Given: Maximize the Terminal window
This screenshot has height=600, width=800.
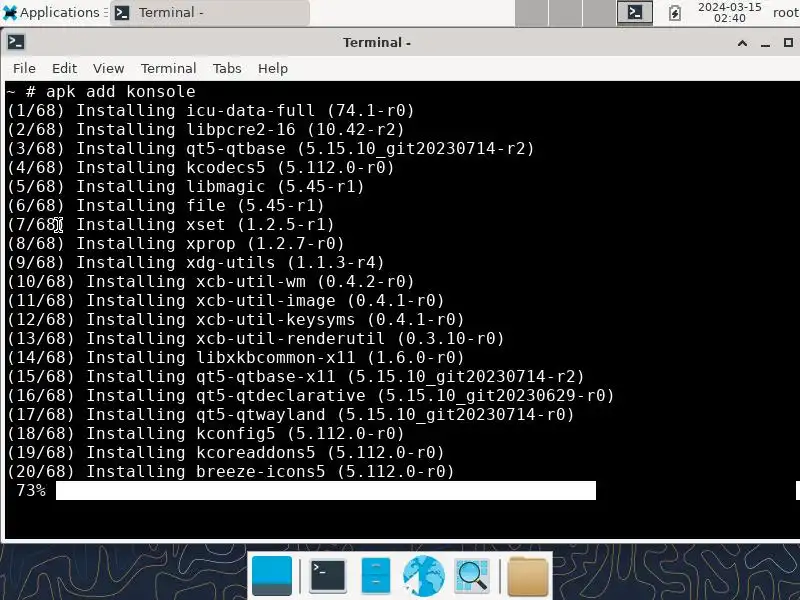Looking at the screenshot, I should pyautogui.click(x=788, y=43).
